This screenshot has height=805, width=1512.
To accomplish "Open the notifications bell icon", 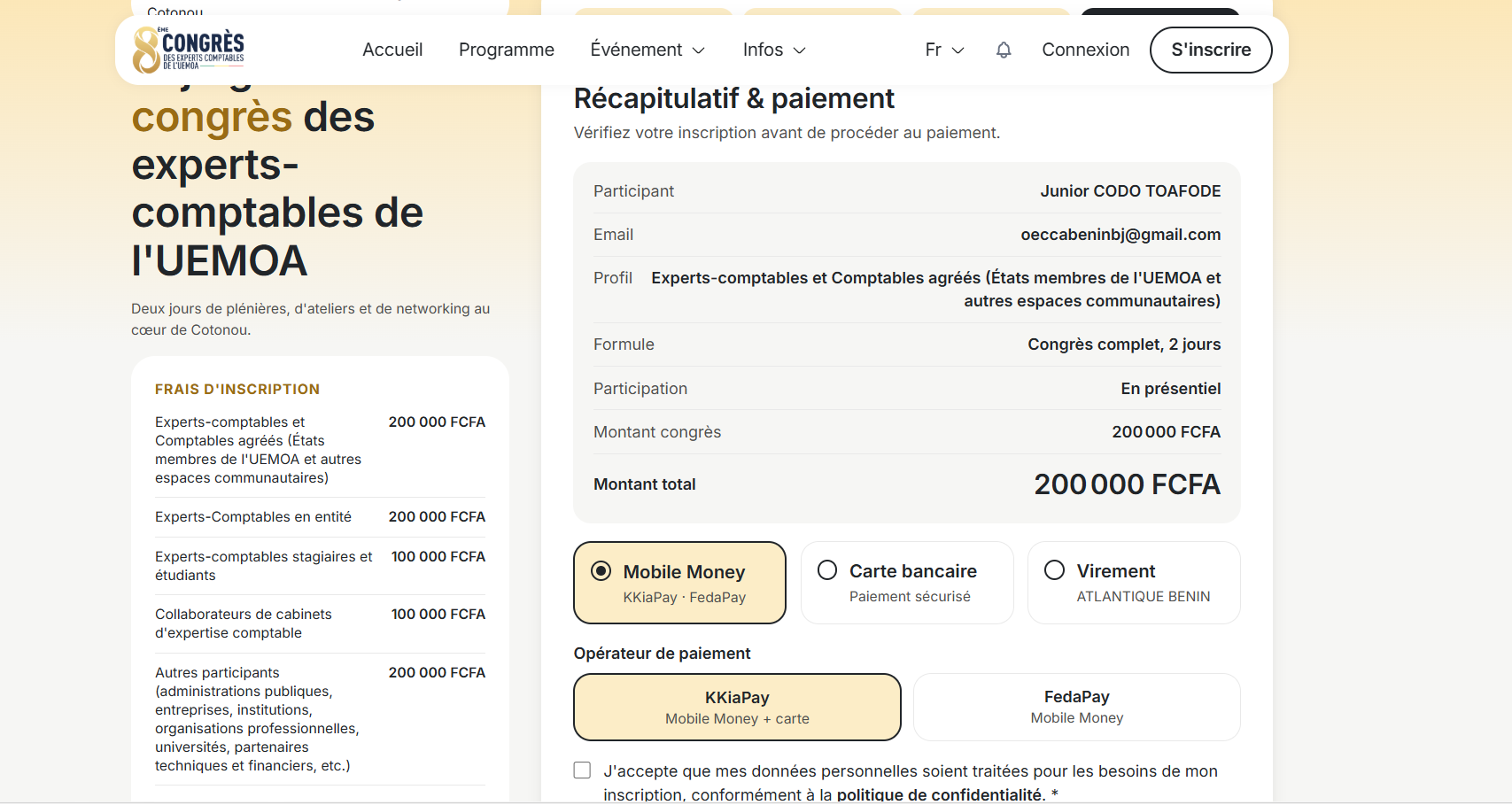I will click(x=1004, y=50).
